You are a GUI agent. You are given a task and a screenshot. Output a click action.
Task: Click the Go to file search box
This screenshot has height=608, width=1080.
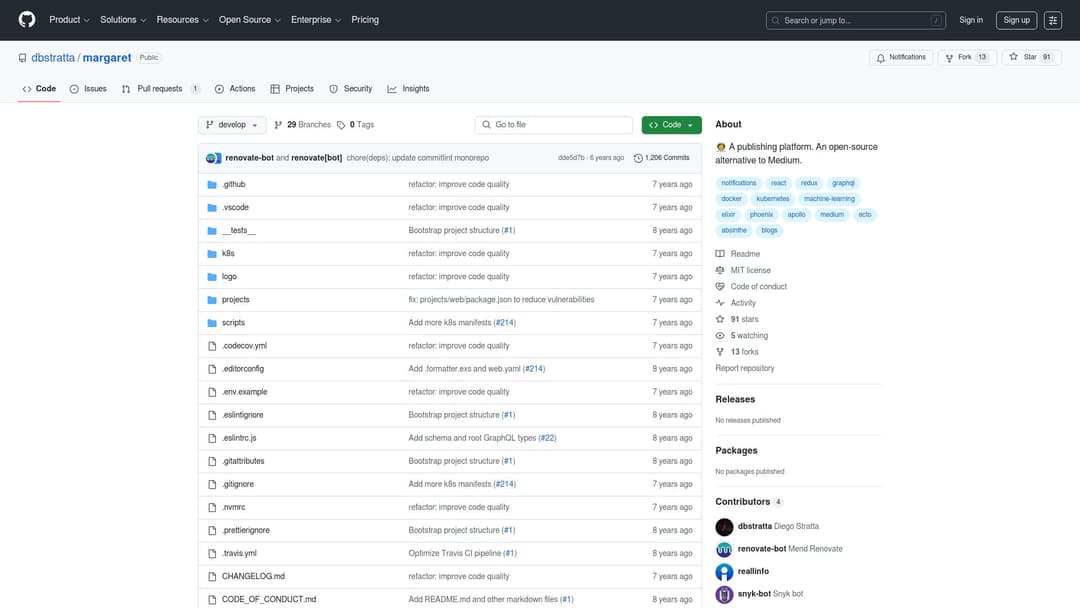[x=554, y=125]
